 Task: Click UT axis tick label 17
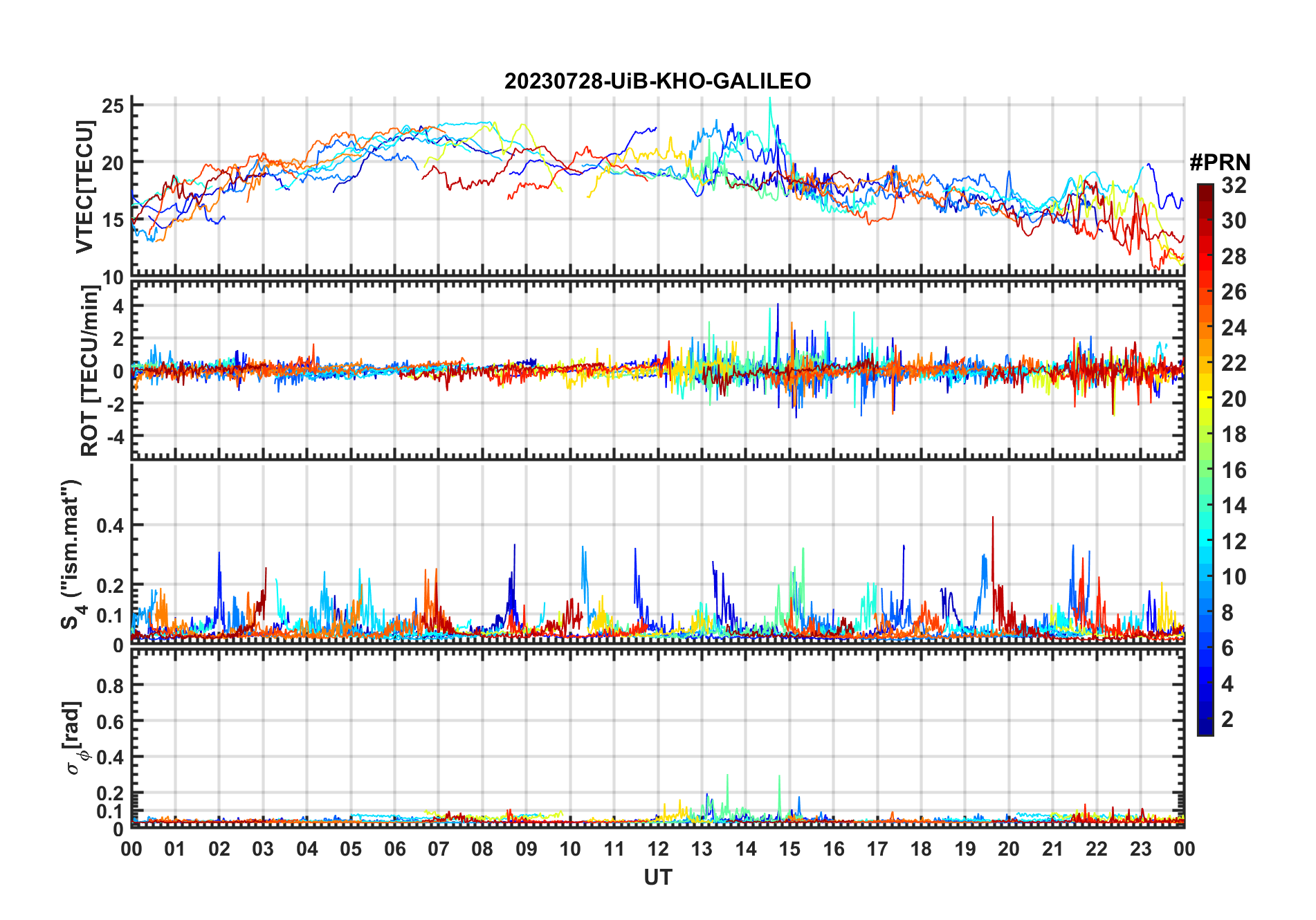pos(877,849)
